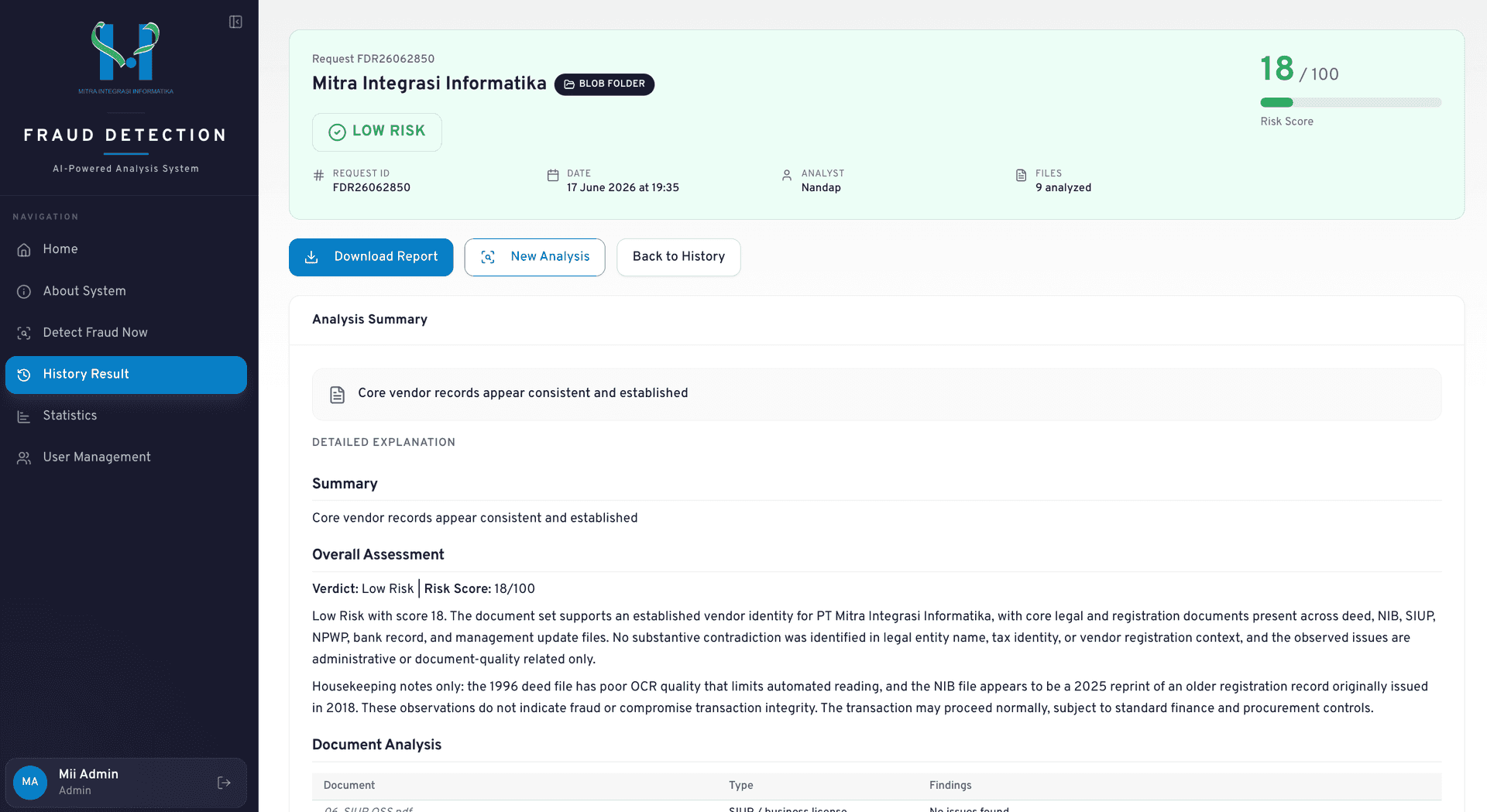This screenshot has height=812, width=1487.
Task: Select History Result in navigation
Action: pos(126,375)
